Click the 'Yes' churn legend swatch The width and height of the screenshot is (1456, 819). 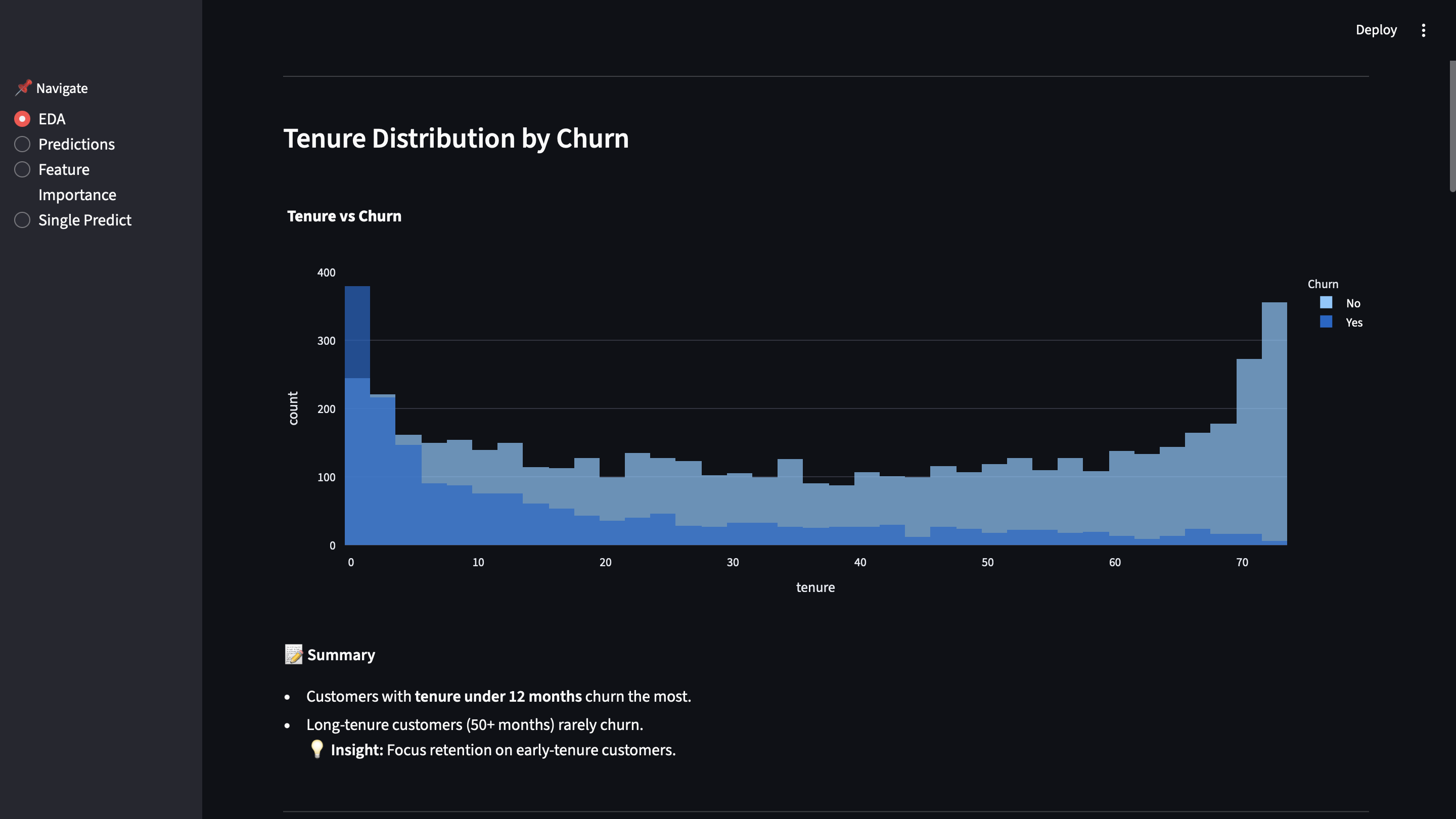tap(1326, 322)
